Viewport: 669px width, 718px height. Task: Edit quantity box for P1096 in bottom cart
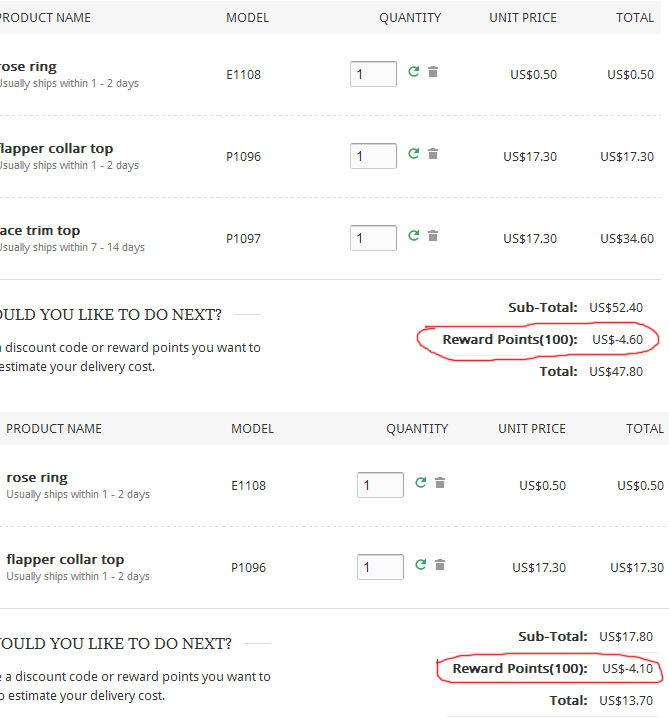point(380,567)
